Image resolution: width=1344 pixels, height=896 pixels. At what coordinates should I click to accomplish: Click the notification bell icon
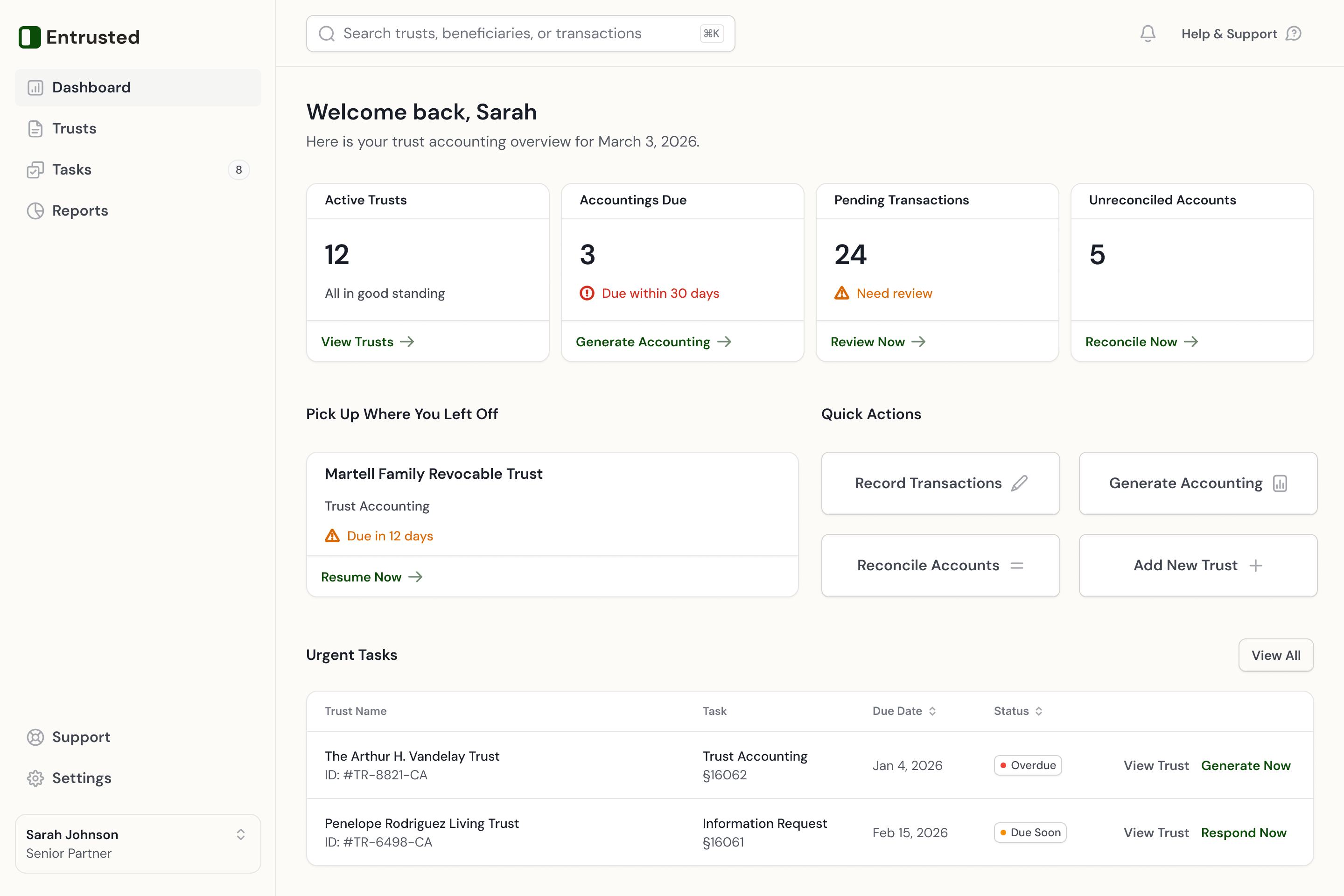point(1148,34)
